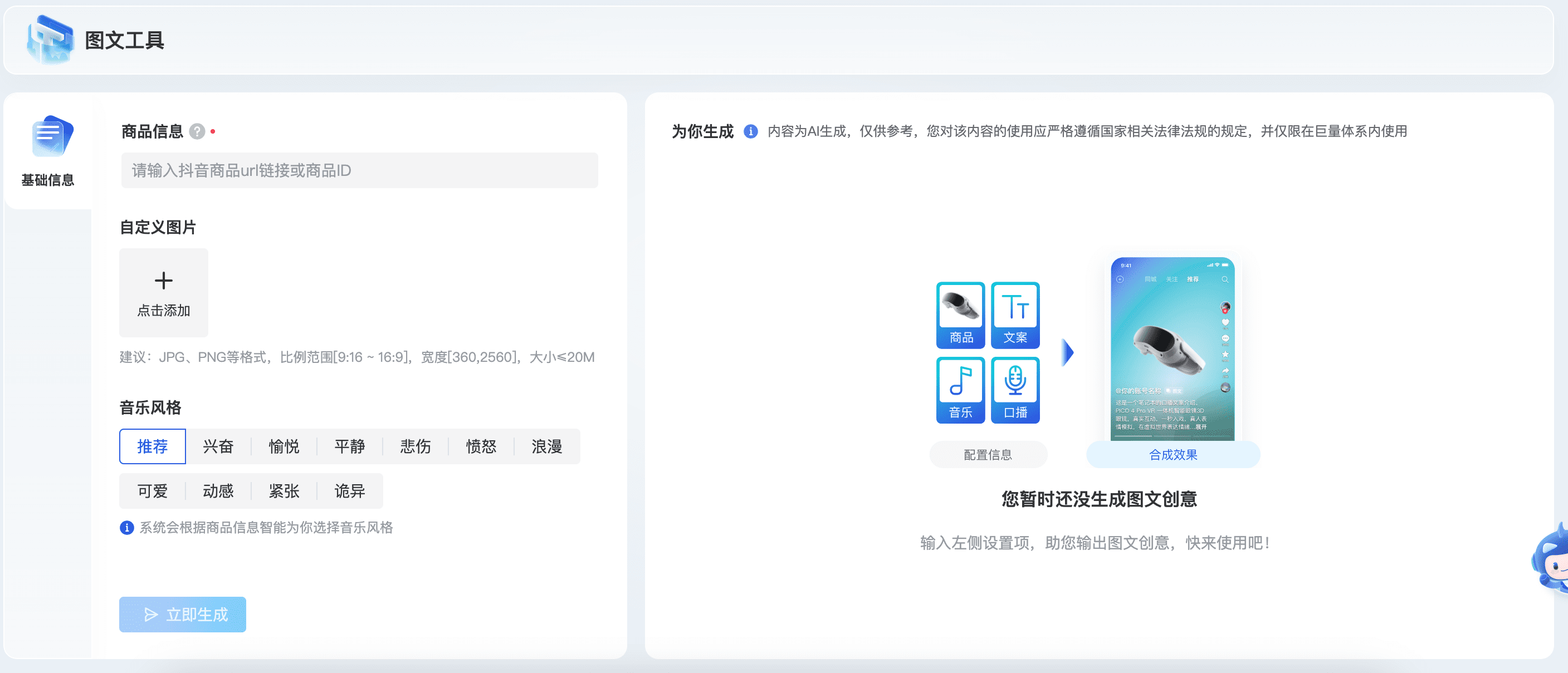1568x673 pixels.
Task: Click the product URL input field
Action: tap(359, 170)
